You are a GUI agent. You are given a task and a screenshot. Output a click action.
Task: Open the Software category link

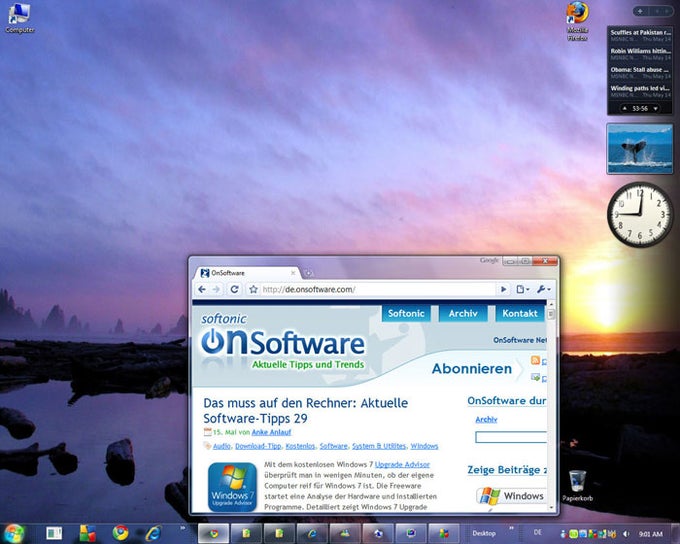333,446
